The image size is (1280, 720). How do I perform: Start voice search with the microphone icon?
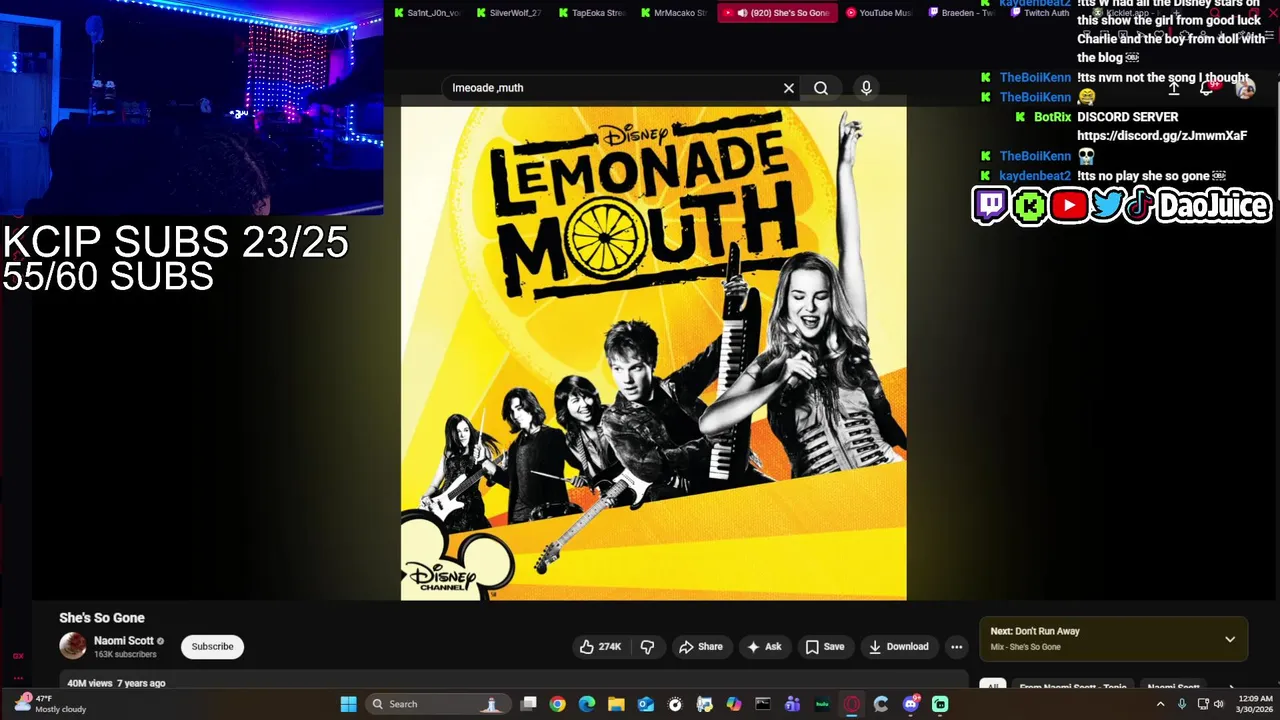(x=866, y=88)
